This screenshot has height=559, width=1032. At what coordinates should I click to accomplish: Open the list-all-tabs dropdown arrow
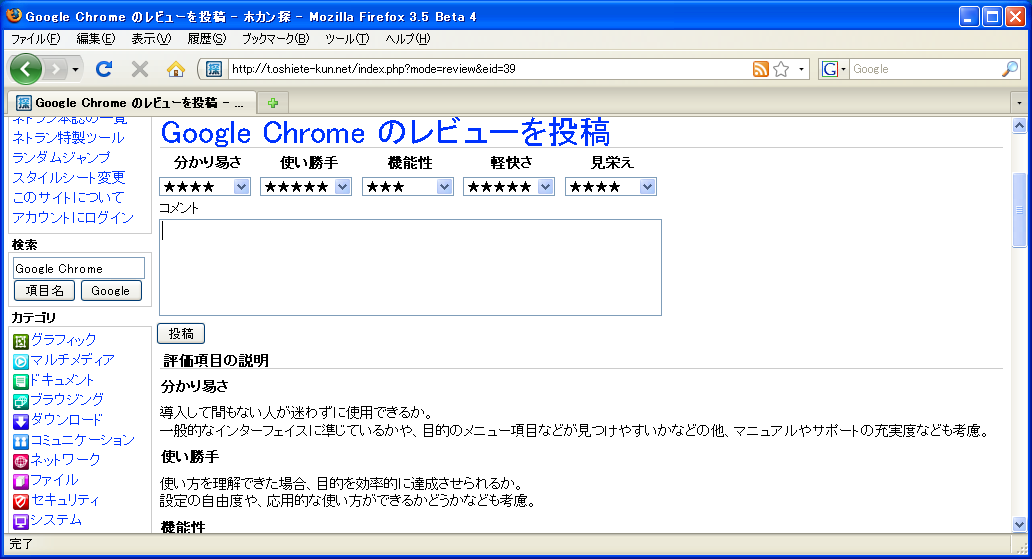pos(1019,103)
